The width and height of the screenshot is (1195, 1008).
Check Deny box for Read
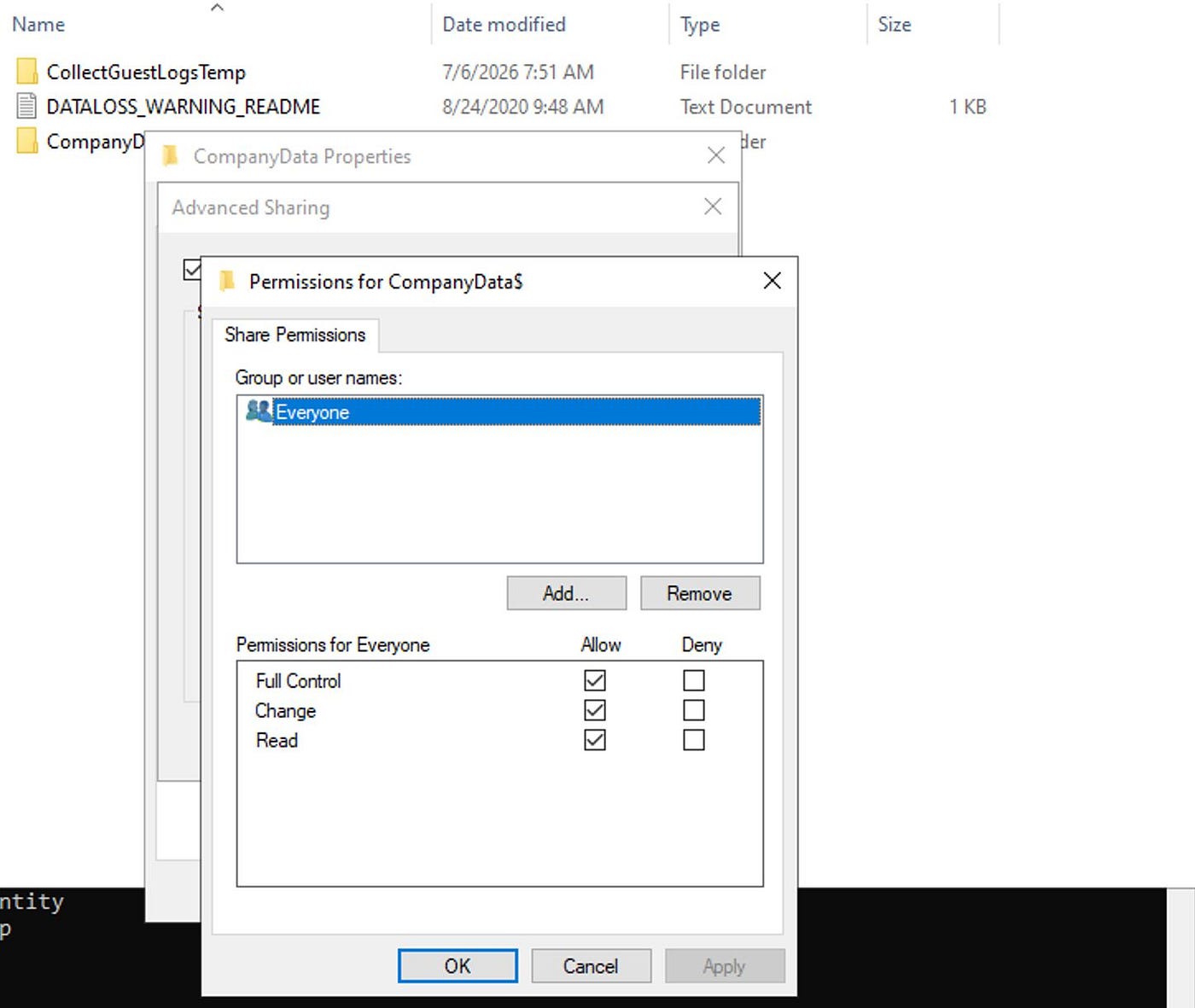click(694, 740)
